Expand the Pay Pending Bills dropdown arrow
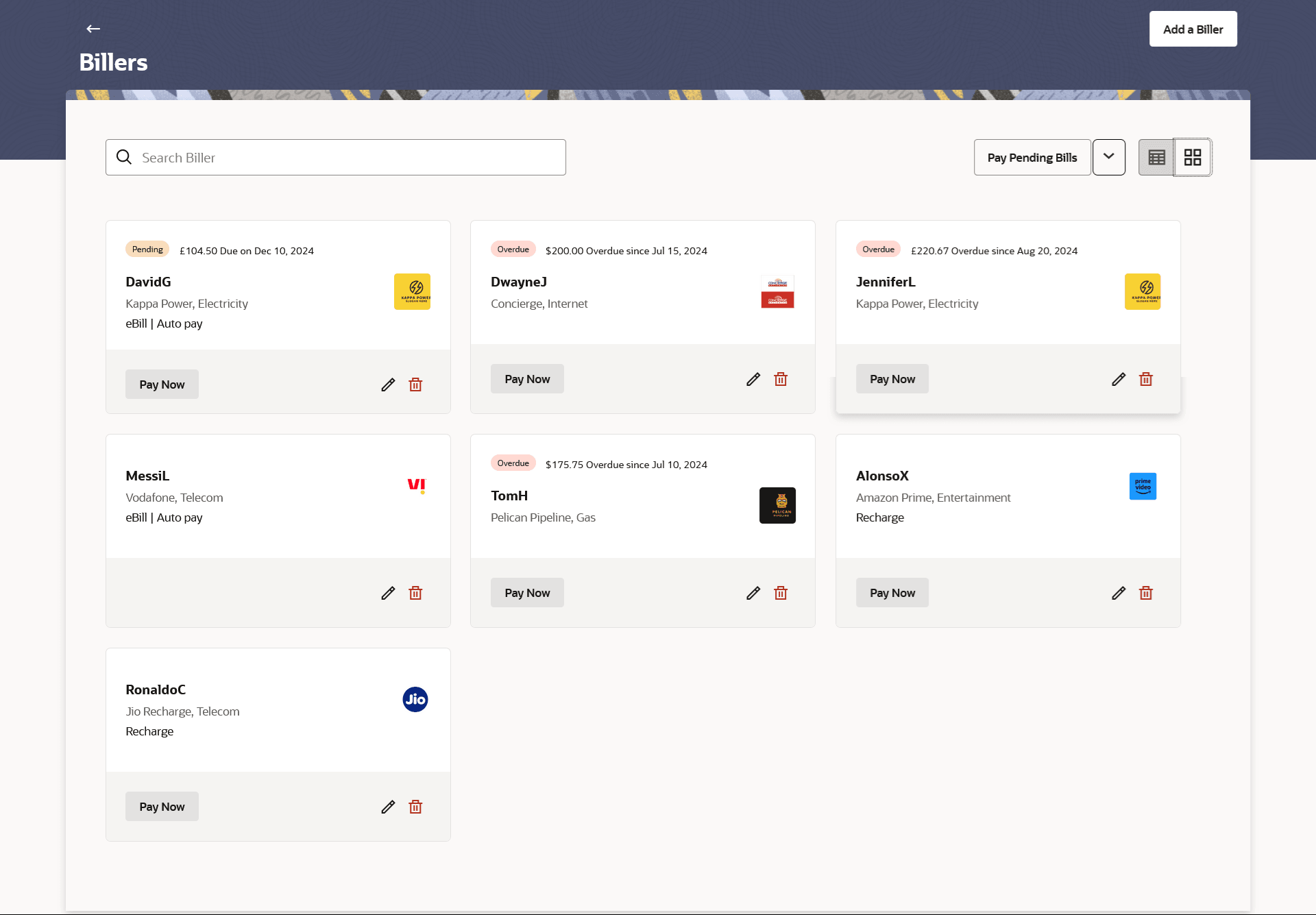 pyautogui.click(x=1108, y=157)
